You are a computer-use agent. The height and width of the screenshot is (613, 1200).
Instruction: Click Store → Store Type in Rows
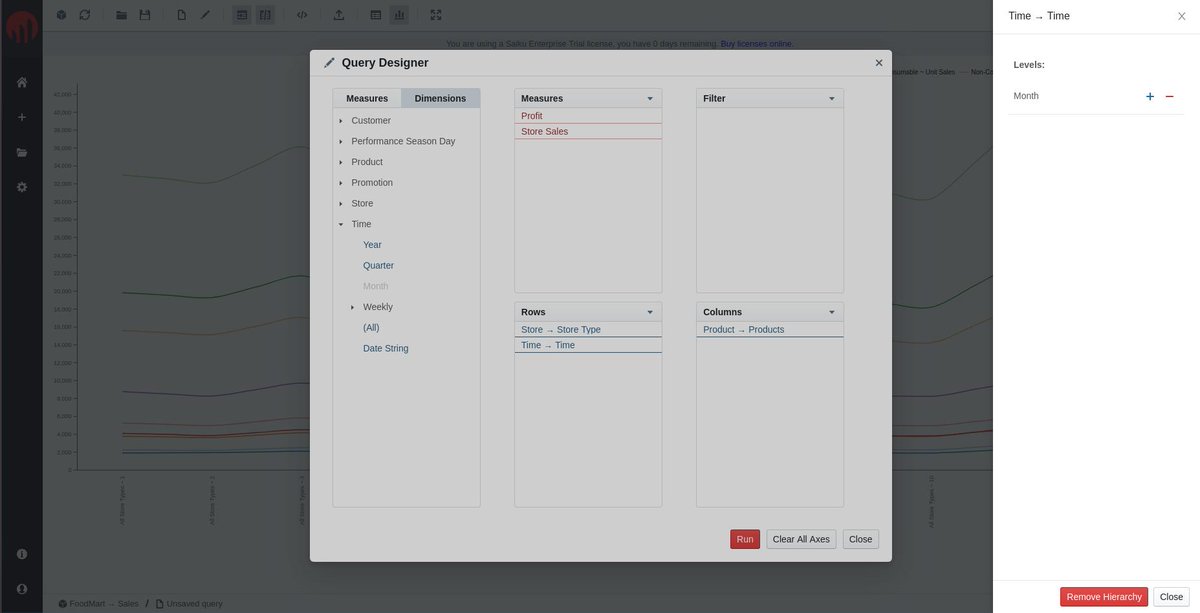click(588, 329)
